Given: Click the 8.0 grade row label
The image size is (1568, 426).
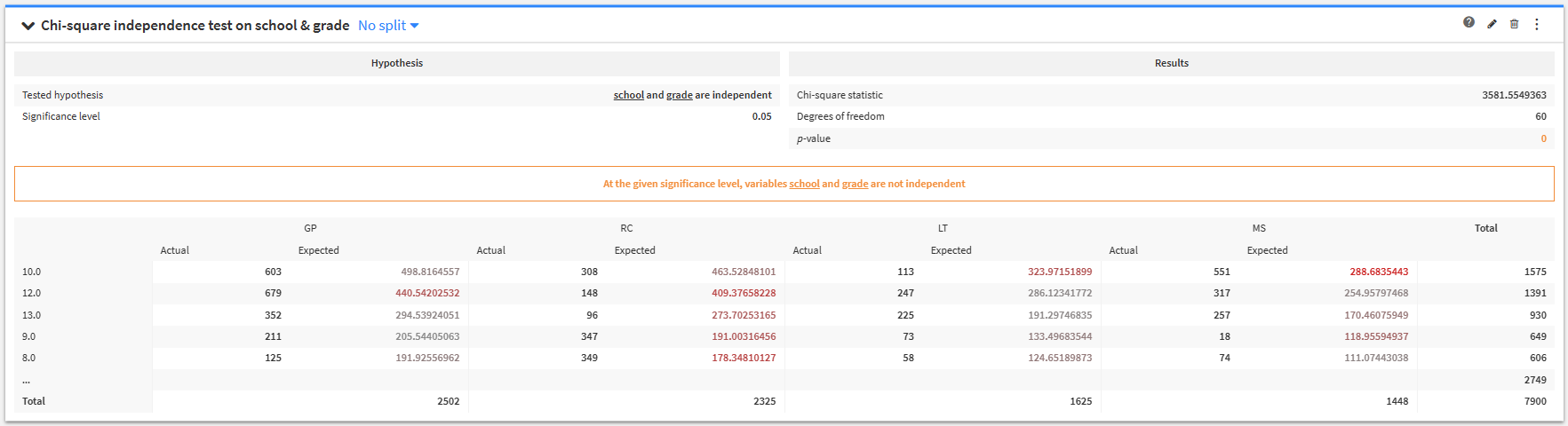Looking at the screenshot, I should click(28, 358).
